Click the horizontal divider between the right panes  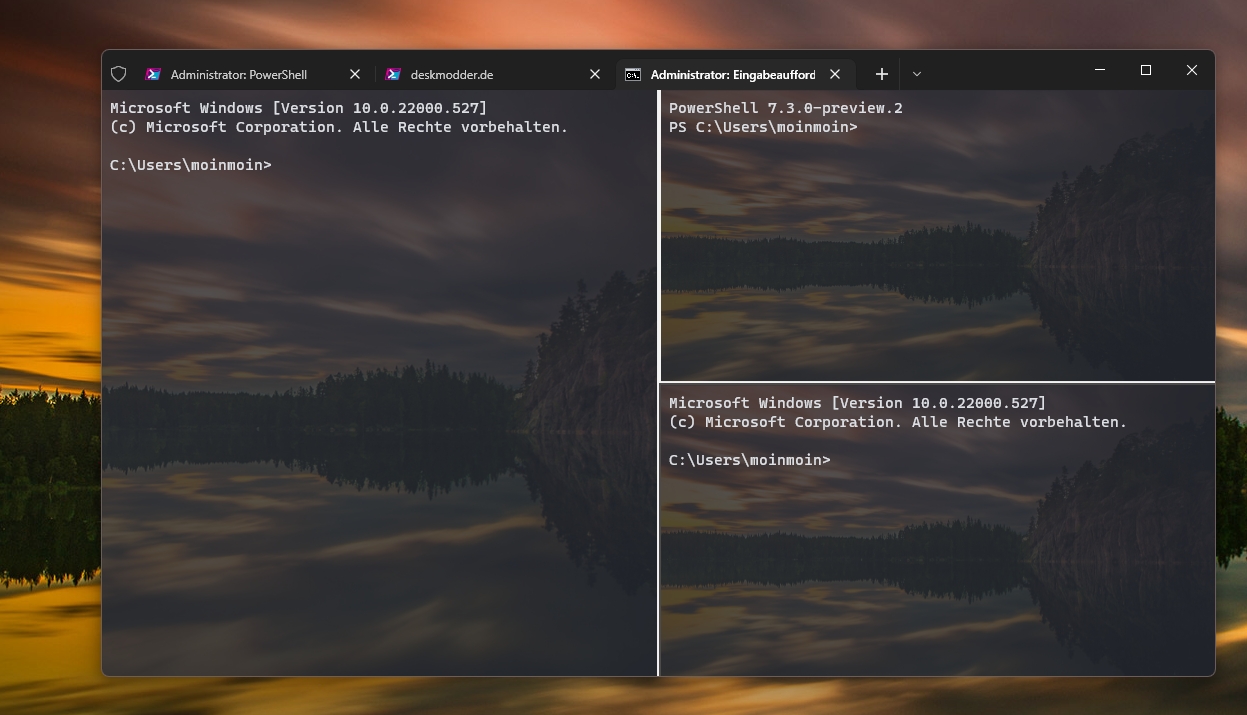tap(937, 382)
